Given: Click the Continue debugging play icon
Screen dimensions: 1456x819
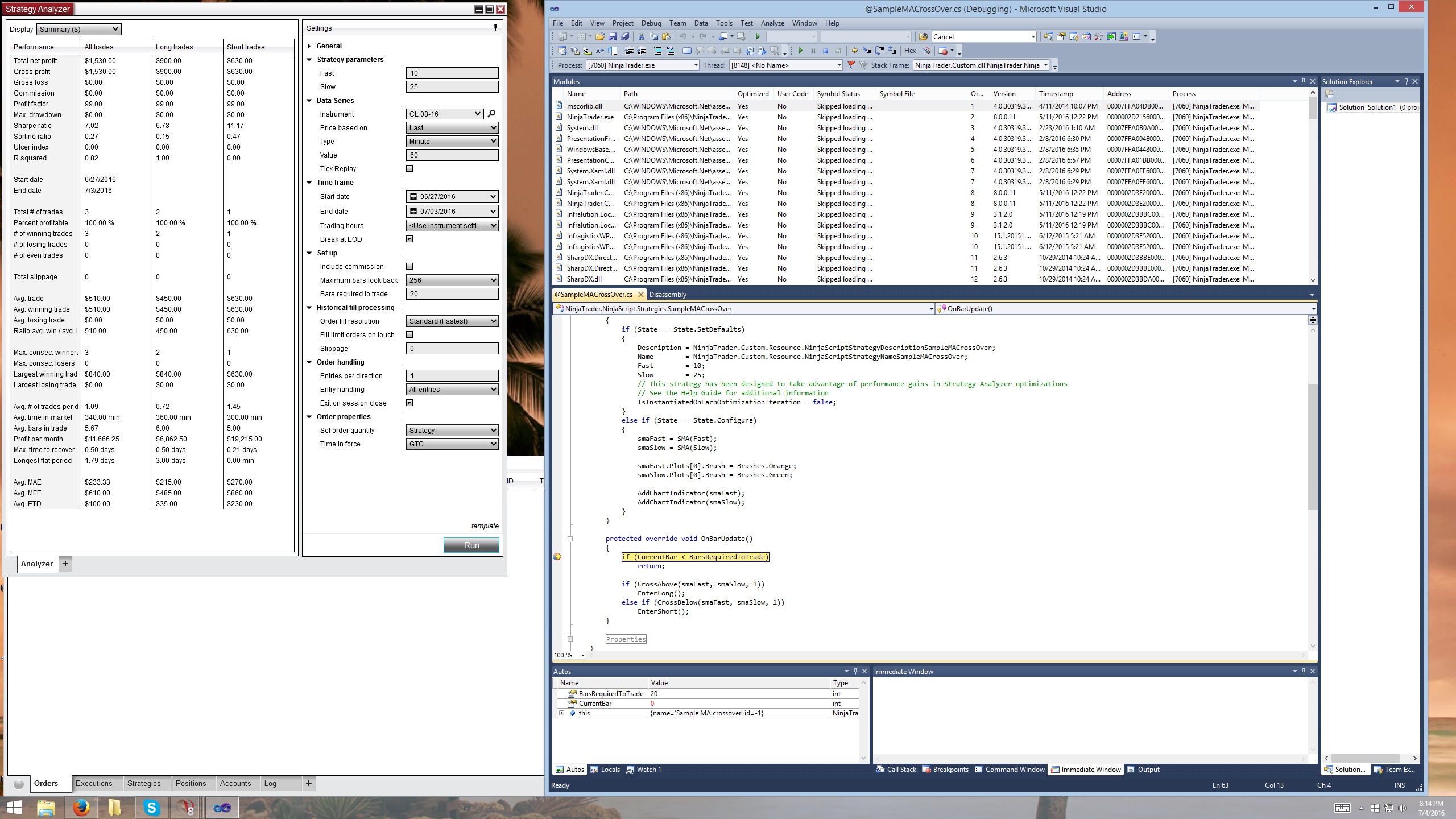Looking at the screenshot, I should pyautogui.click(x=800, y=51).
